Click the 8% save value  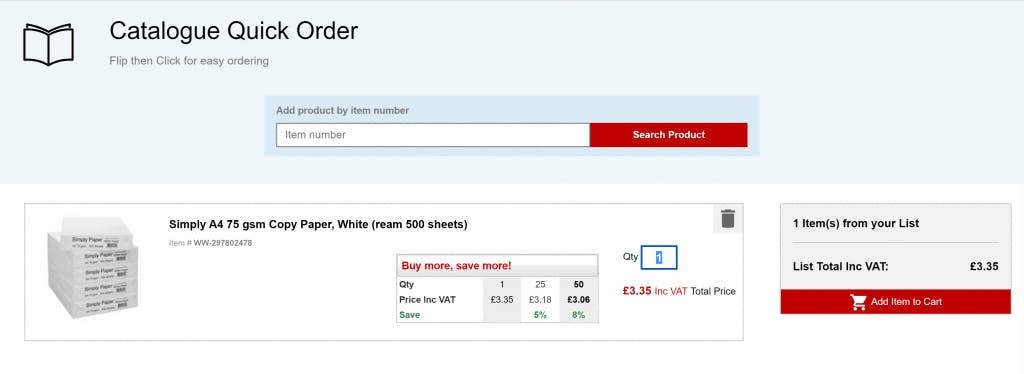(x=579, y=315)
